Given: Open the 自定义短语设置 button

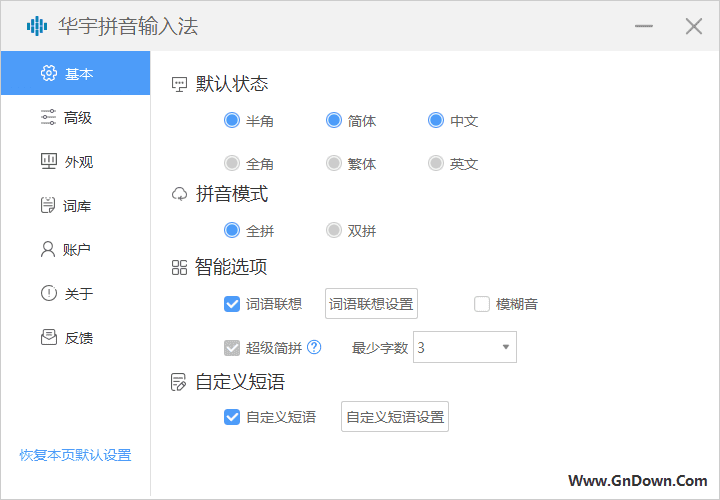Looking at the screenshot, I should click(x=395, y=417).
